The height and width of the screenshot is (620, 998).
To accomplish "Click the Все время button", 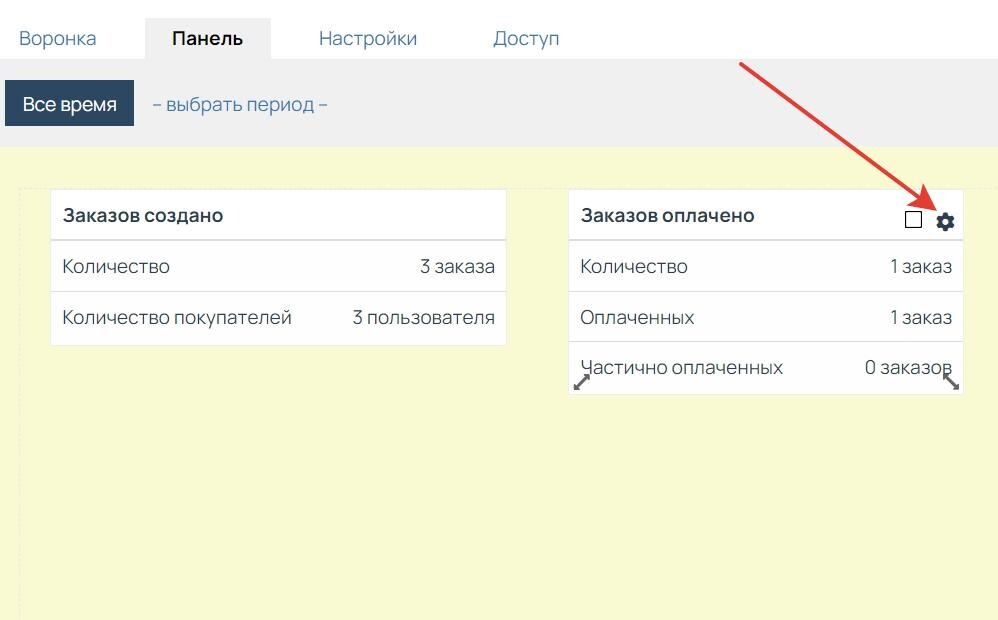I will [x=69, y=103].
